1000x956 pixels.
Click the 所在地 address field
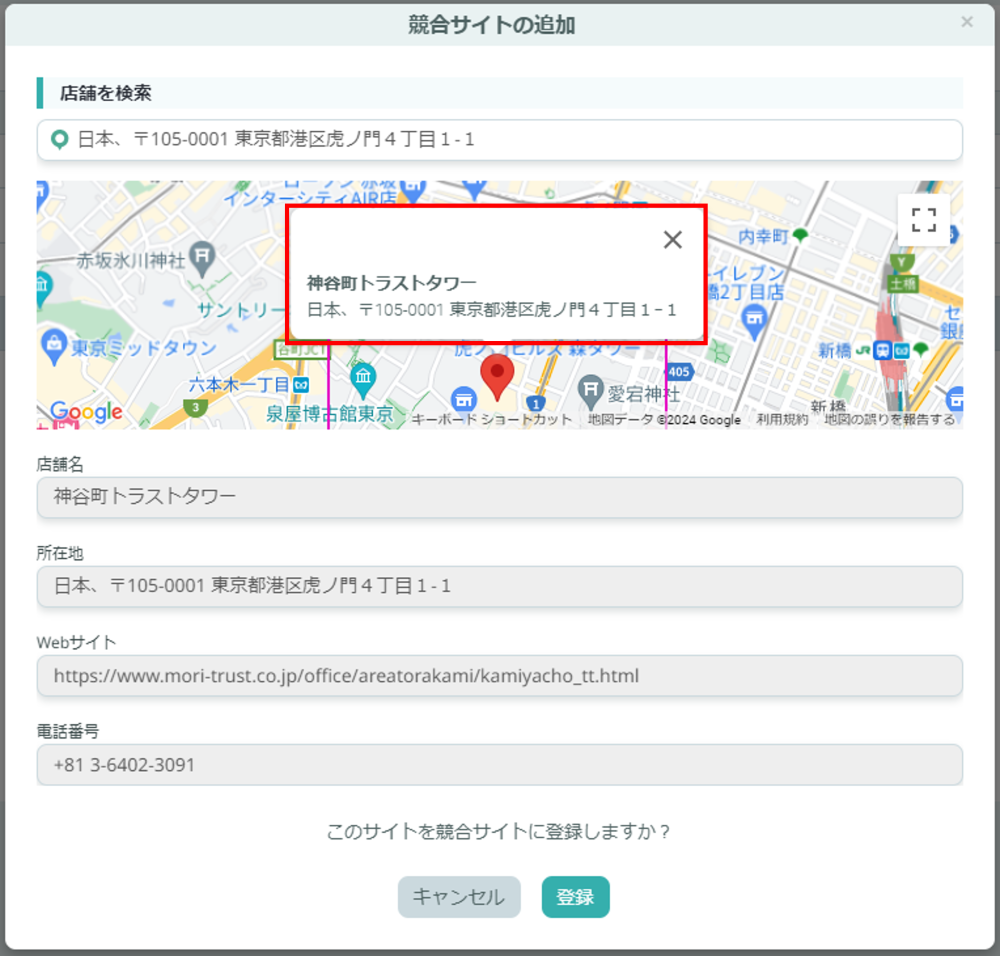point(499,586)
